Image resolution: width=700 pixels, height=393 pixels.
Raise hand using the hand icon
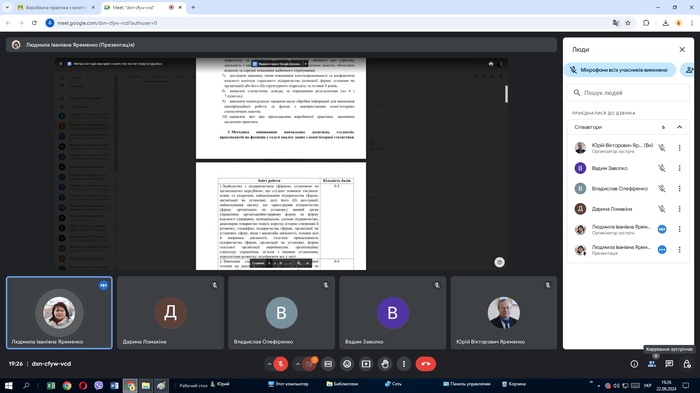(x=385, y=364)
